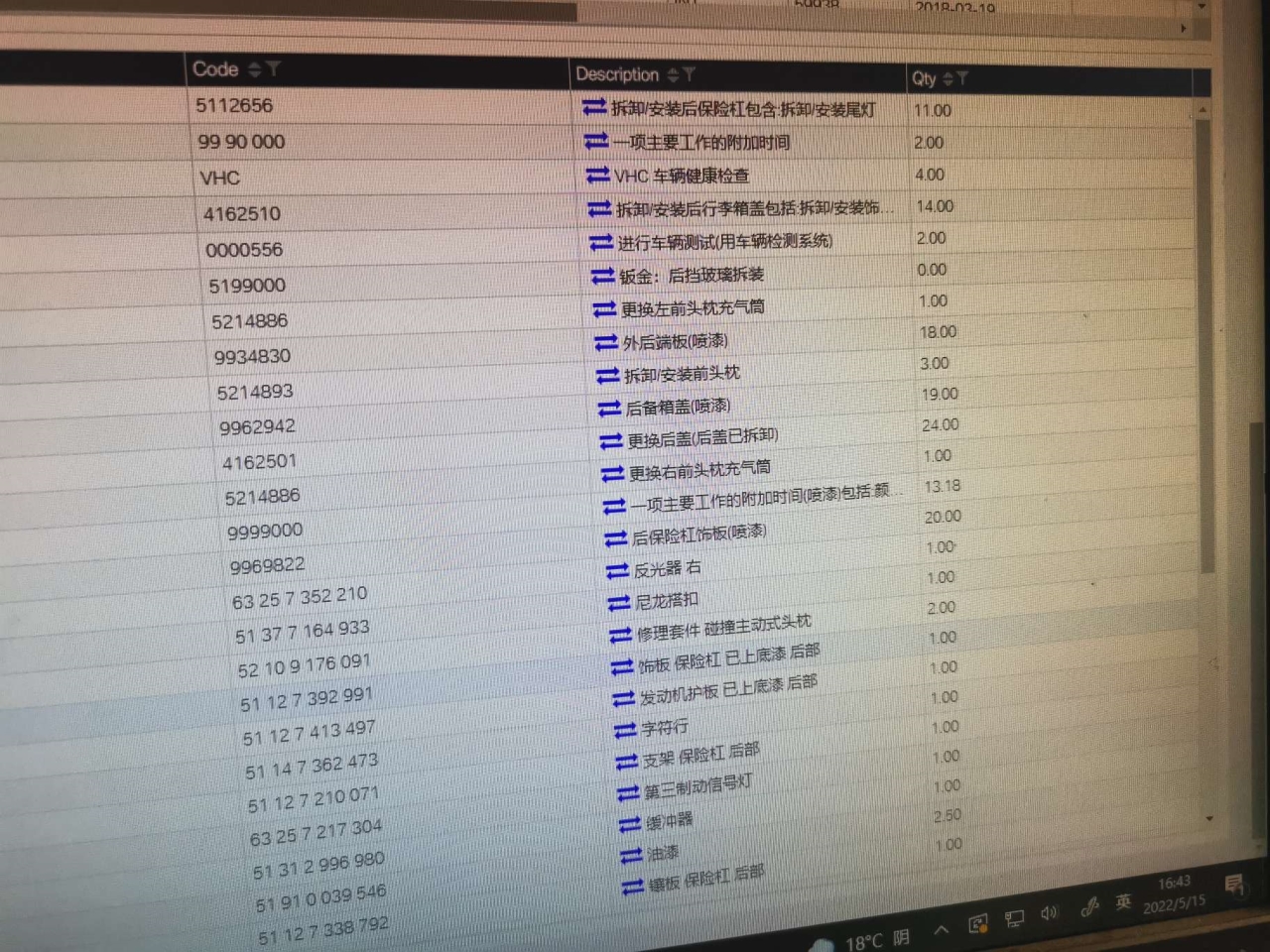Click quantity value 24.00
This screenshot has height=952, width=1270.
point(940,424)
